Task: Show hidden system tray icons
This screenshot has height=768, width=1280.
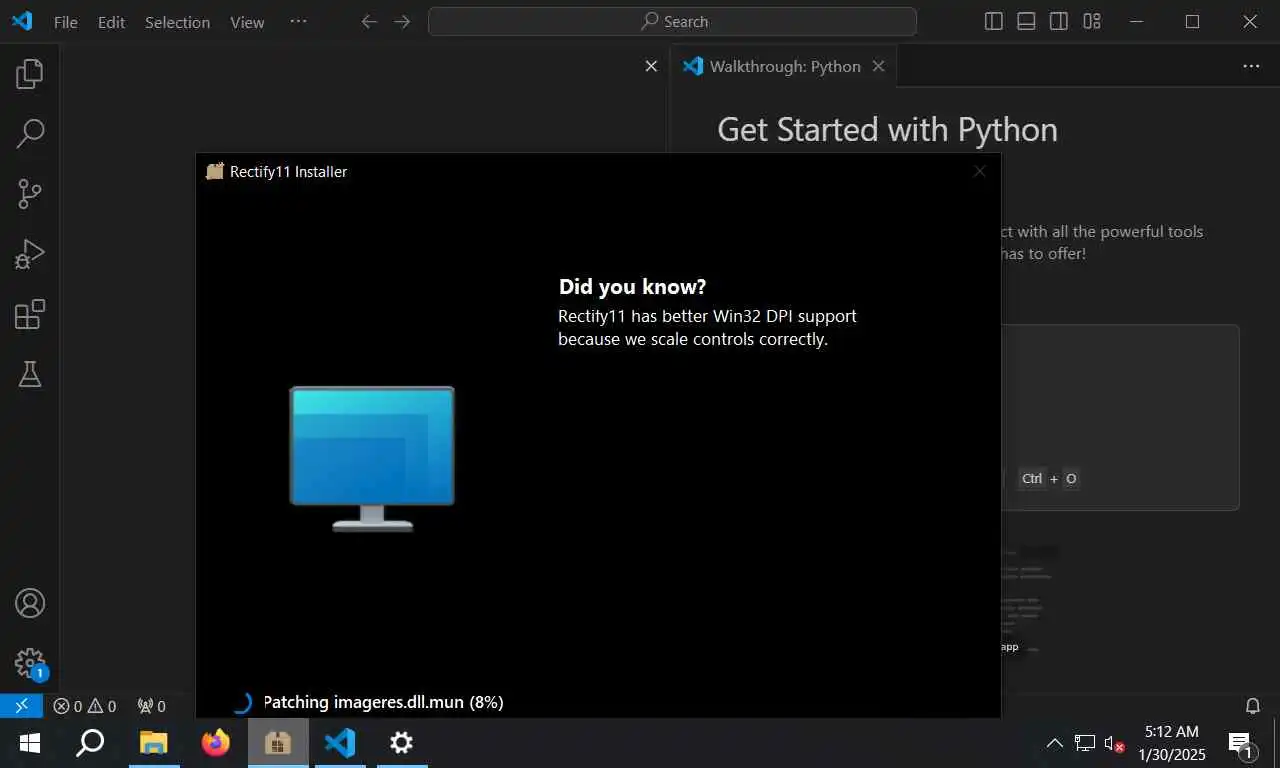Action: pyautogui.click(x=1055, y=743)
